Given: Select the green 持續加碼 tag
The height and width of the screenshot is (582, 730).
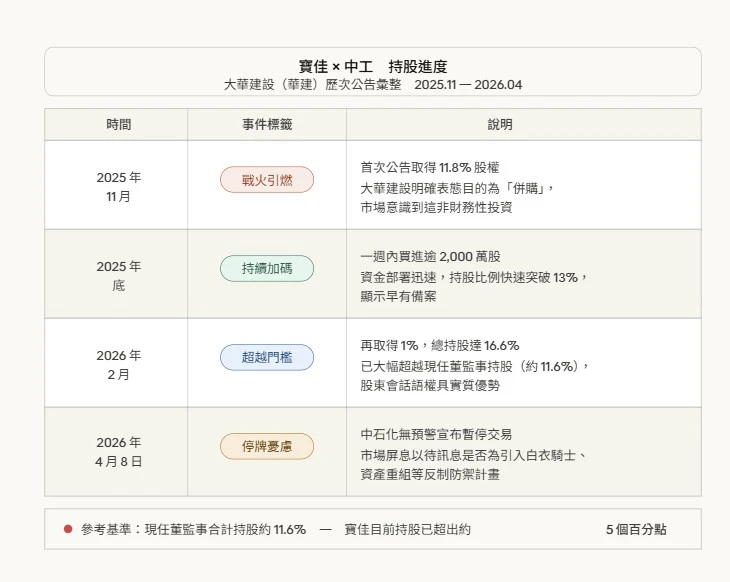Looking at the screenshot, I should [x=267, y=269].
